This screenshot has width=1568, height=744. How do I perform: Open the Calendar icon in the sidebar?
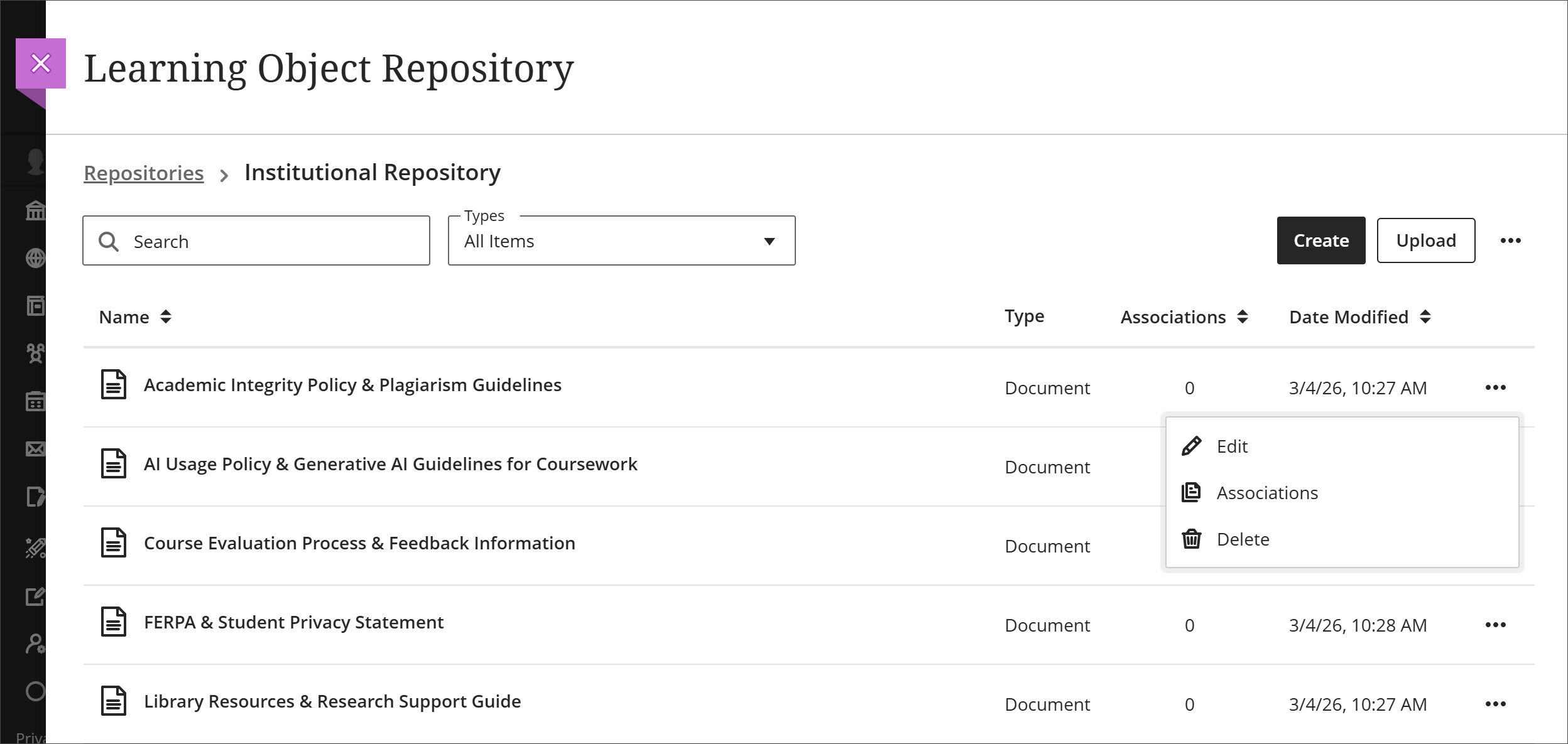coord(36,402)
